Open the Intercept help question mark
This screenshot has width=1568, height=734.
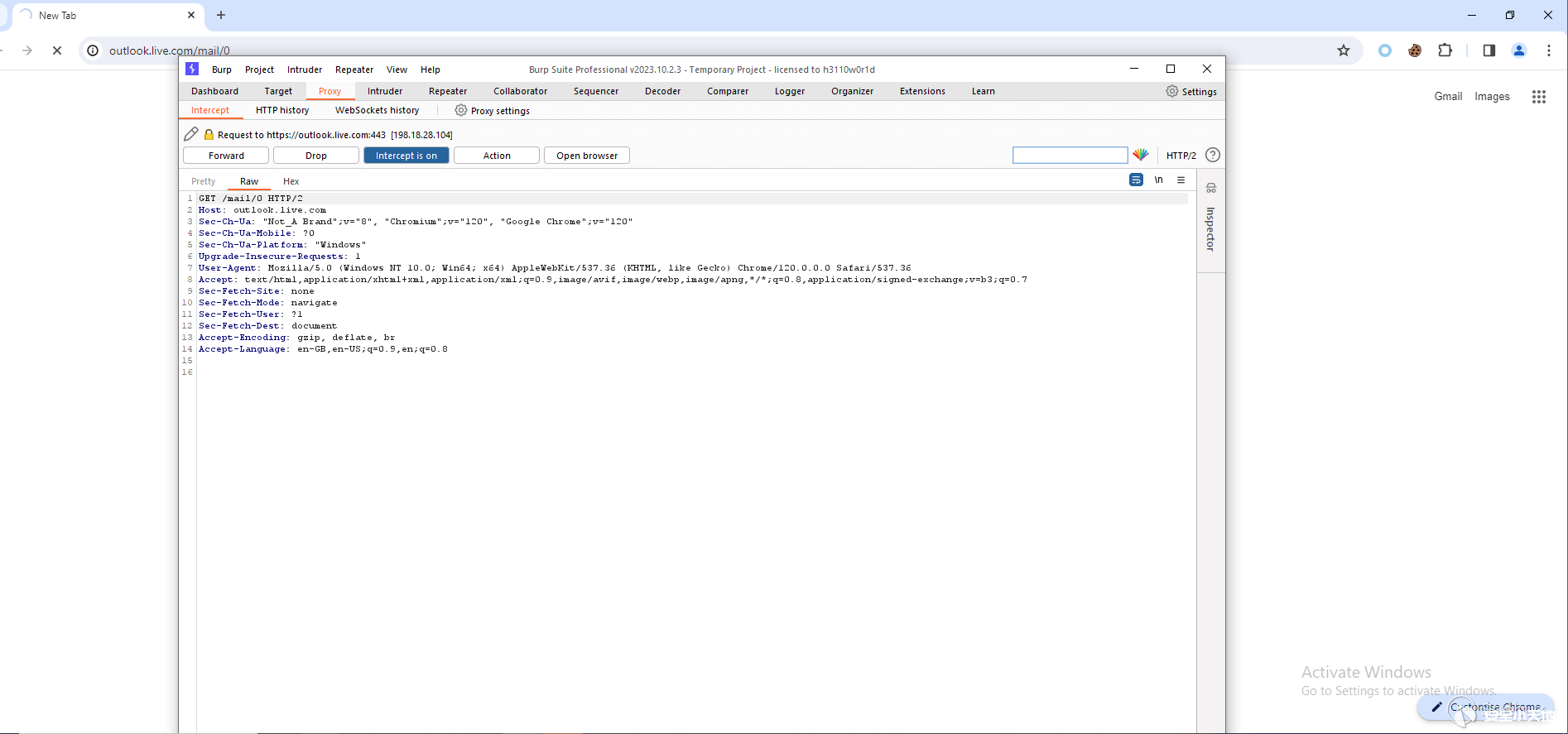click(x=1213, y=155)
